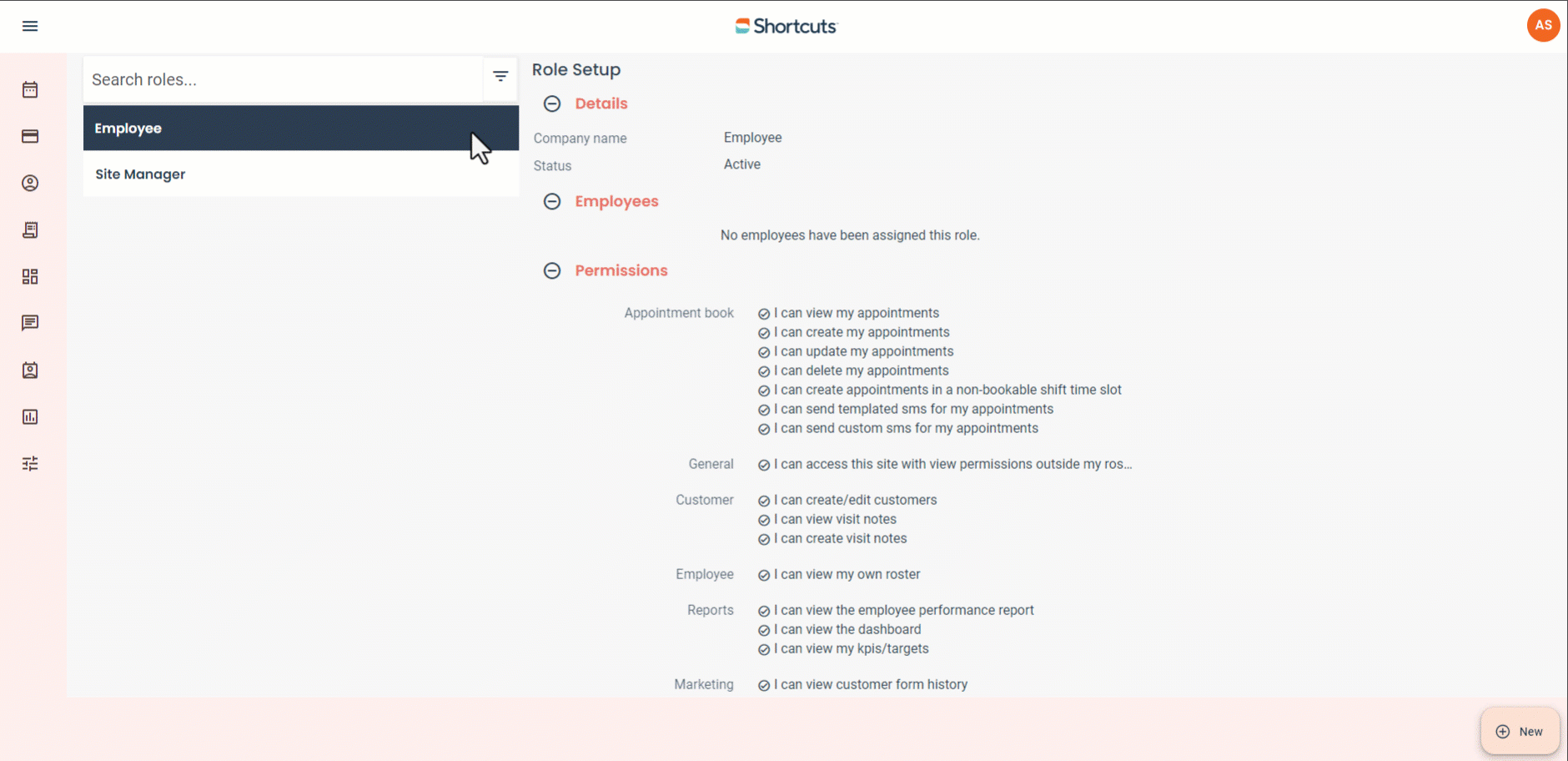Open the point of sale card icon
This screenshot has width=1568, height=761.
(30, 136)
